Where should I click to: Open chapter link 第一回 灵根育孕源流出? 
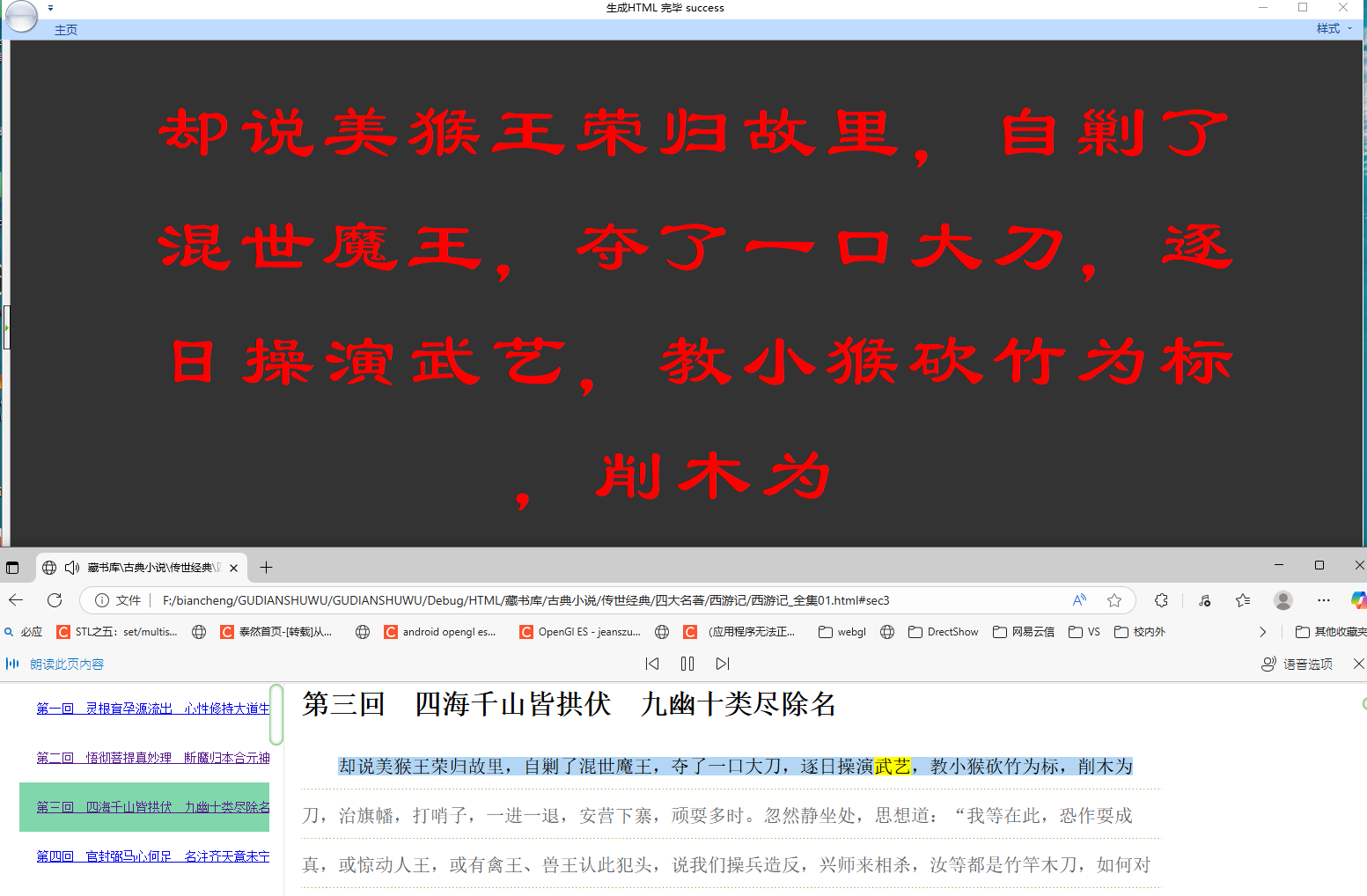[153, 709]
